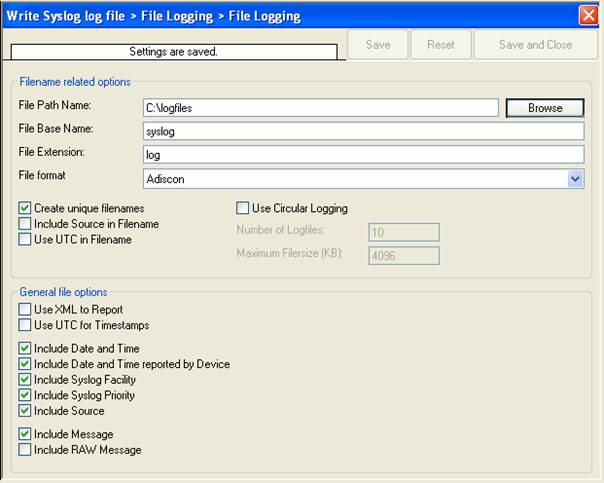Enable Use XML to Report
The height and width of the screenshot is (483, 604).
[x=25, y=310]
